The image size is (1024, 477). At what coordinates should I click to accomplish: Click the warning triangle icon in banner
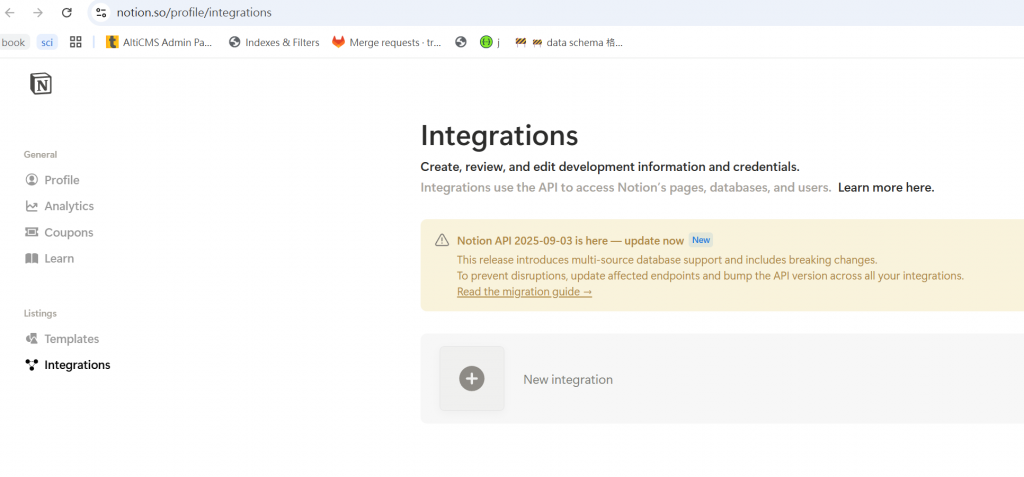(442, 240)
